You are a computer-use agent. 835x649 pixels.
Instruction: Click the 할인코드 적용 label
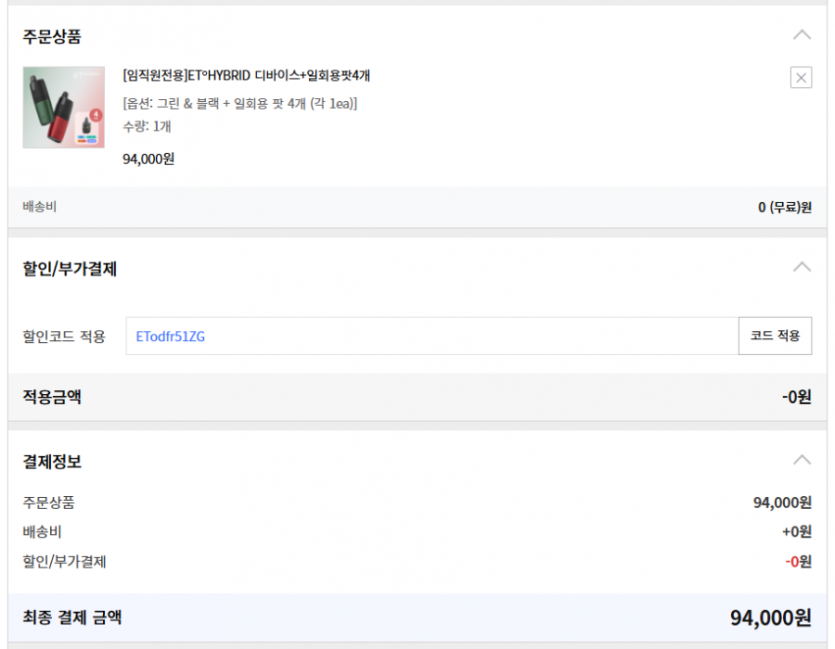click(64, 336)
